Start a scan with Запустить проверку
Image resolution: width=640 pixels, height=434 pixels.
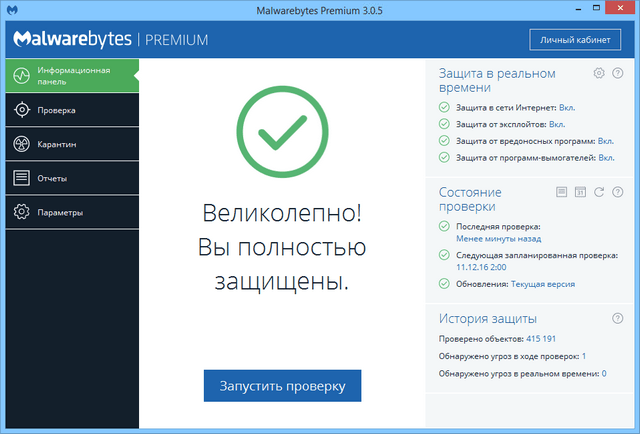pyautogui.click(x=282, y=386)
